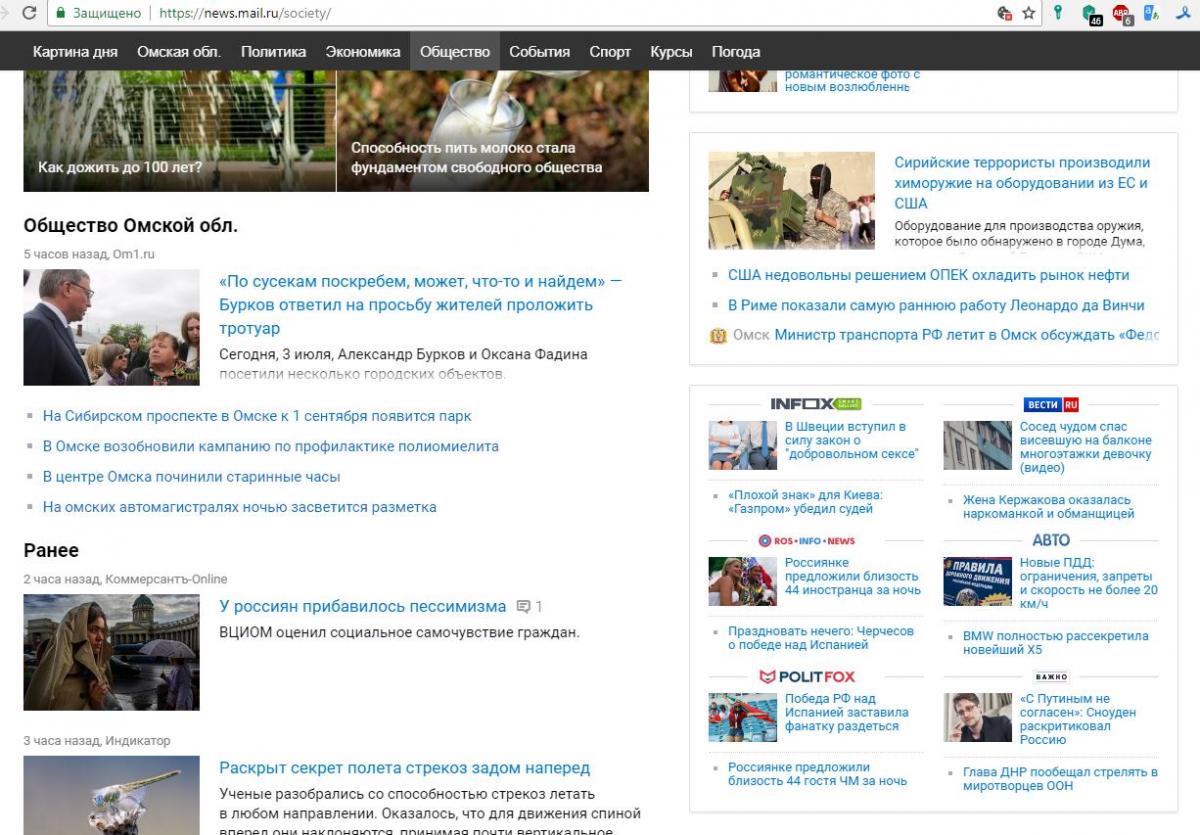Open new traffic rules 'Новые ПДД' story
The width and height of the screenshot is (1200, 835).
[1089, 583]
